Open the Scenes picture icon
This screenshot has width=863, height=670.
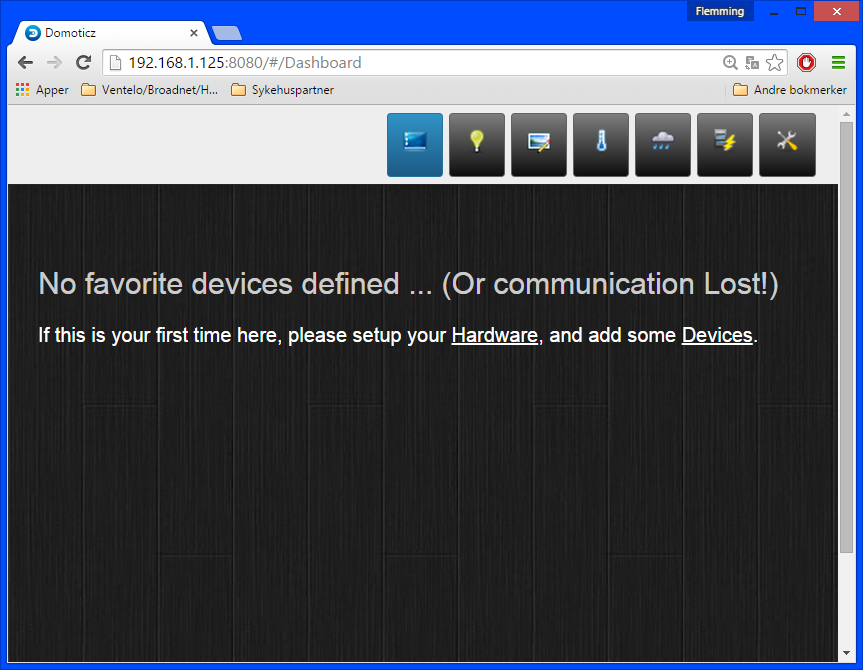click(539, 145)
